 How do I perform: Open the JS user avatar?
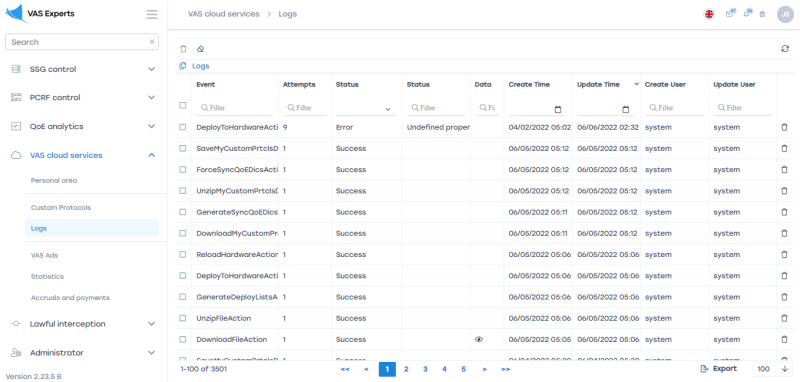pyautogui.click(x=785, y=14)
